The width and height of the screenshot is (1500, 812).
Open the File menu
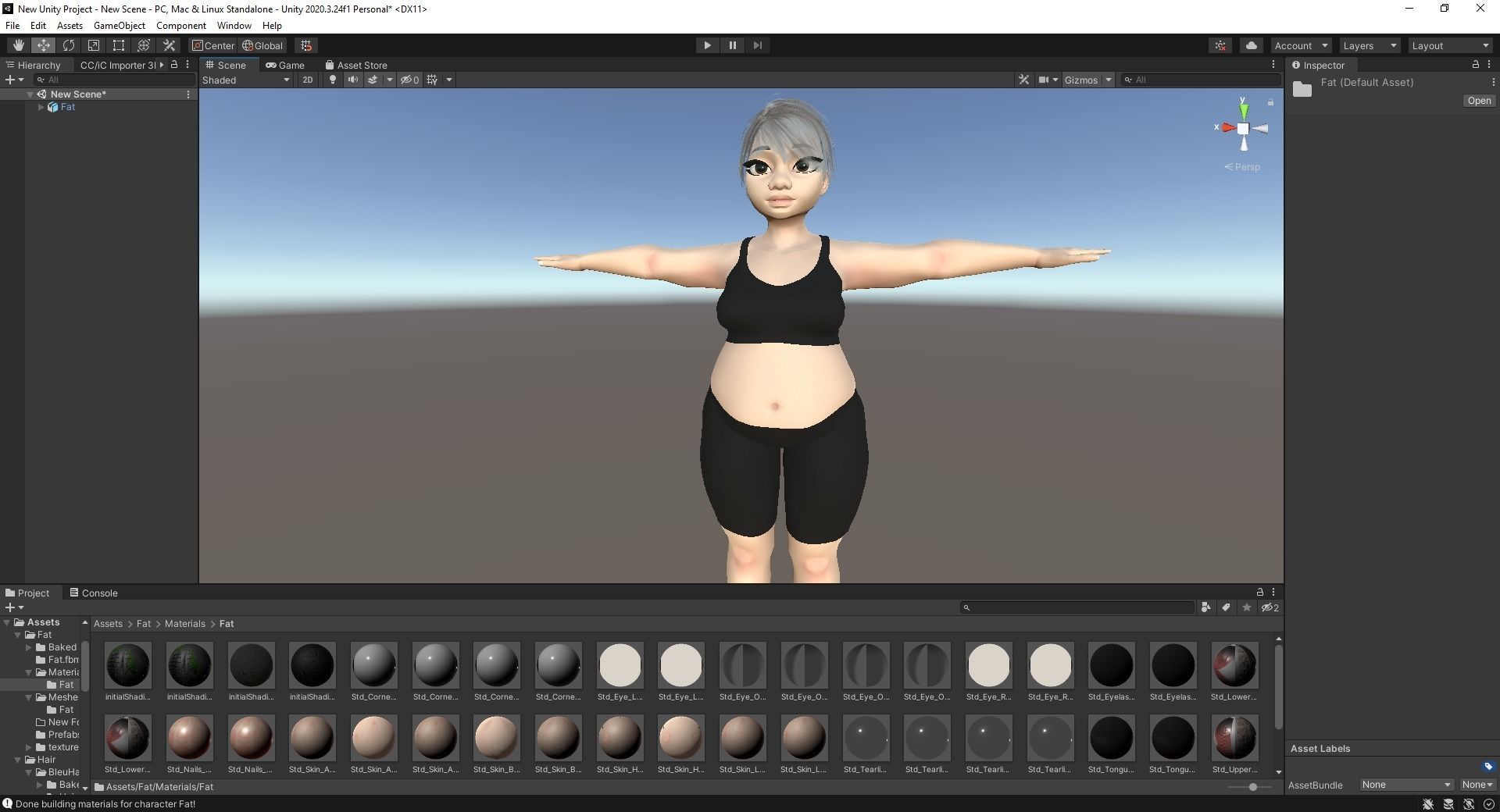pyautogui.click(x=12, y=26)
